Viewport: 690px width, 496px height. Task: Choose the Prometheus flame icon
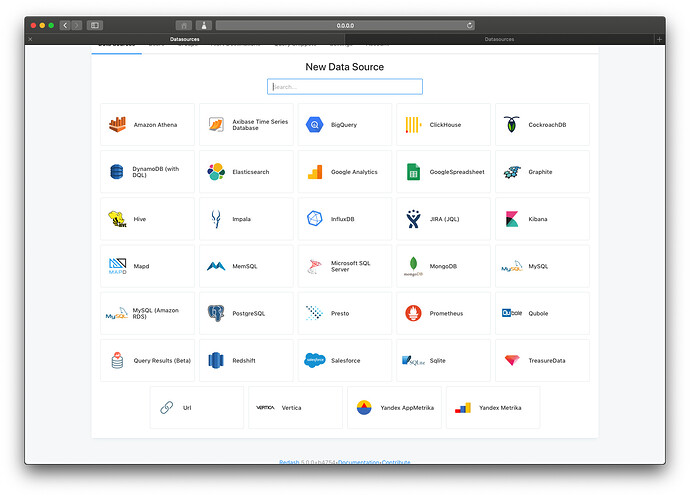tap(413, 313)
